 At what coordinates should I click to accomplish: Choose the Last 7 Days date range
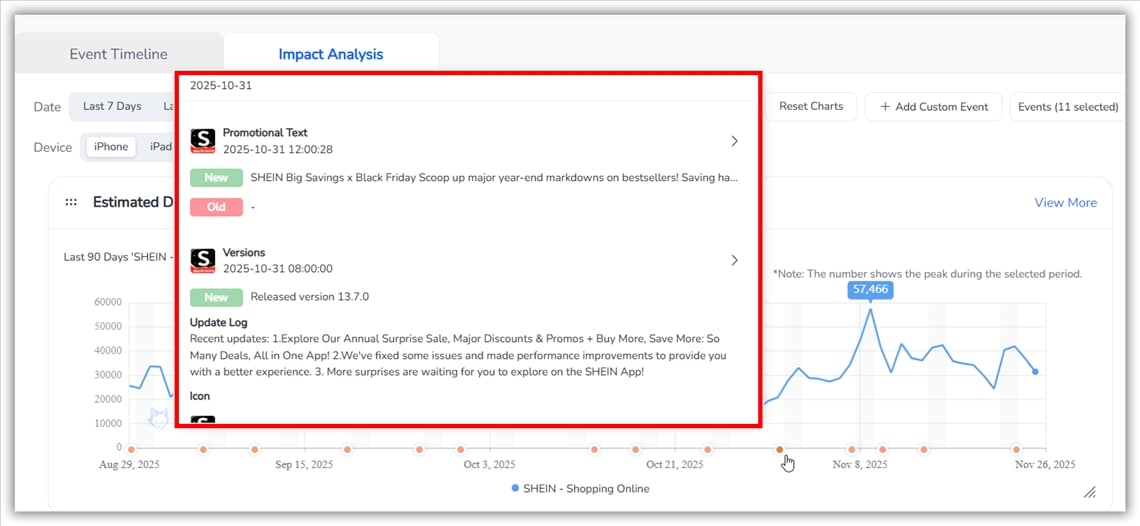point(112,106)
